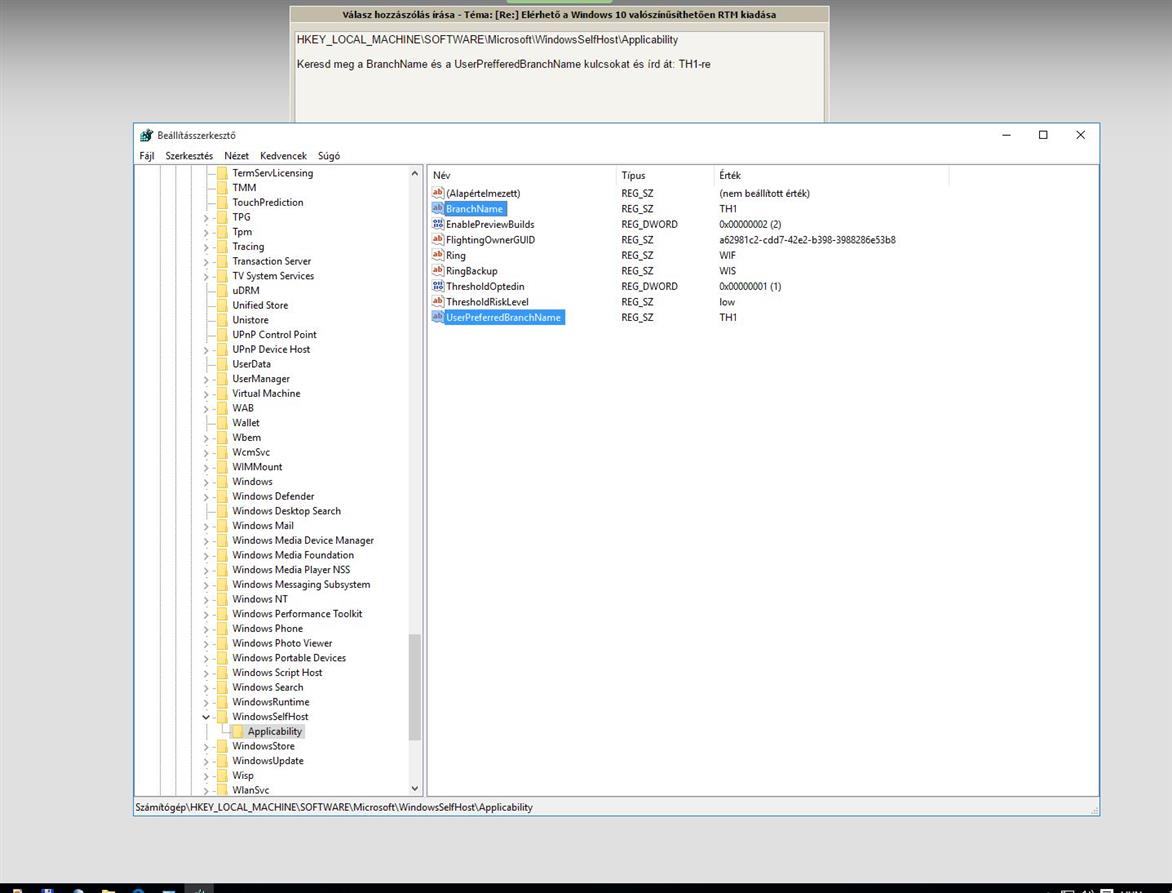
Task: Click the tree pane scrollbar thumb
Action: (x=415, y=687)
